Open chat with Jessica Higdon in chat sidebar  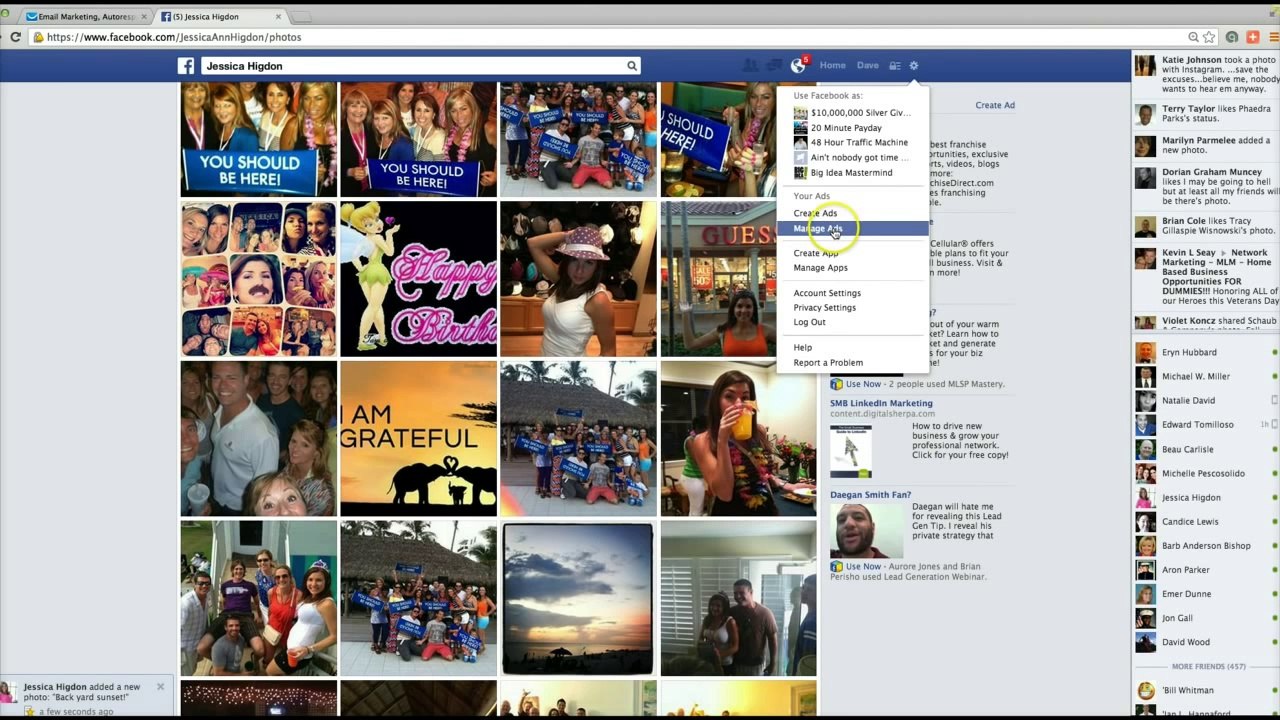(x=1205, y=497)
